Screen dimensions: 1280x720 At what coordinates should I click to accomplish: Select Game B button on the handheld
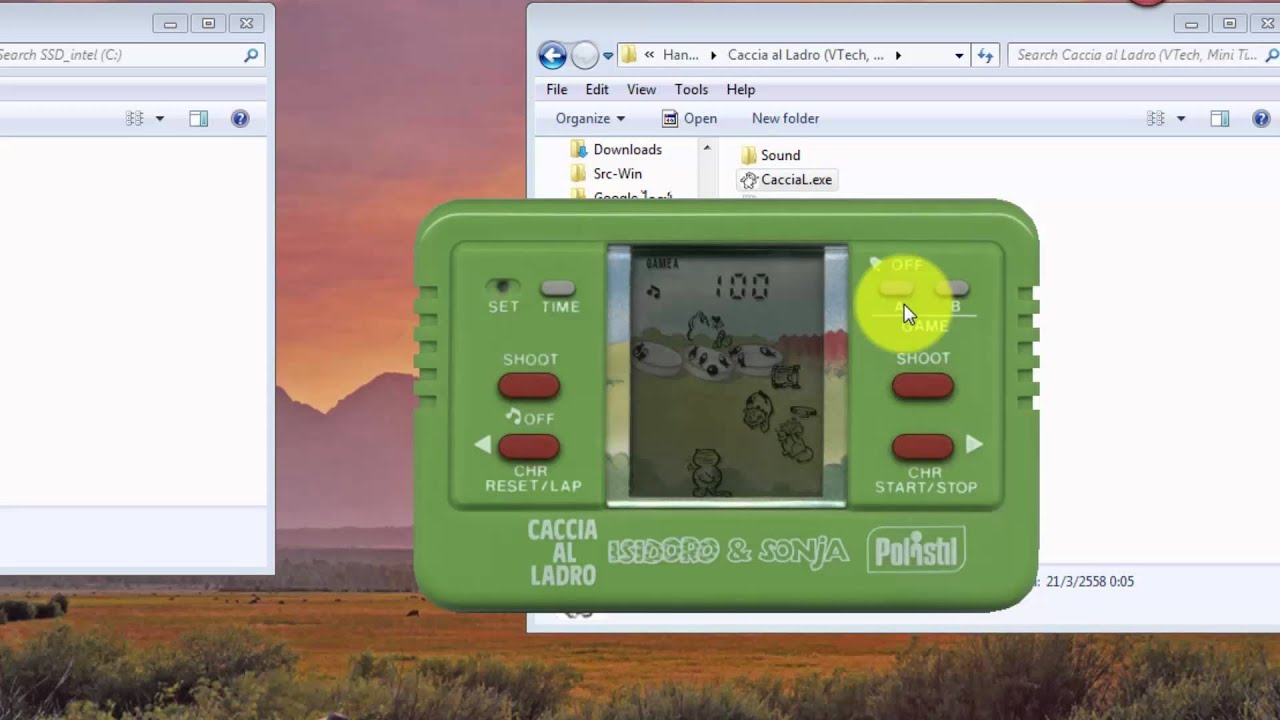click(953, 289)
